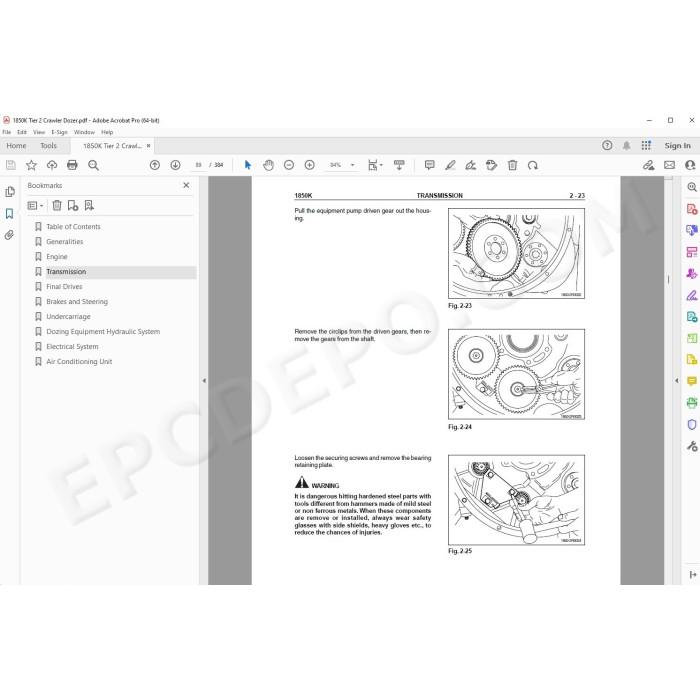700x700 pixels.
Task: Open the E-Sign menu
Action: (59, 132)
